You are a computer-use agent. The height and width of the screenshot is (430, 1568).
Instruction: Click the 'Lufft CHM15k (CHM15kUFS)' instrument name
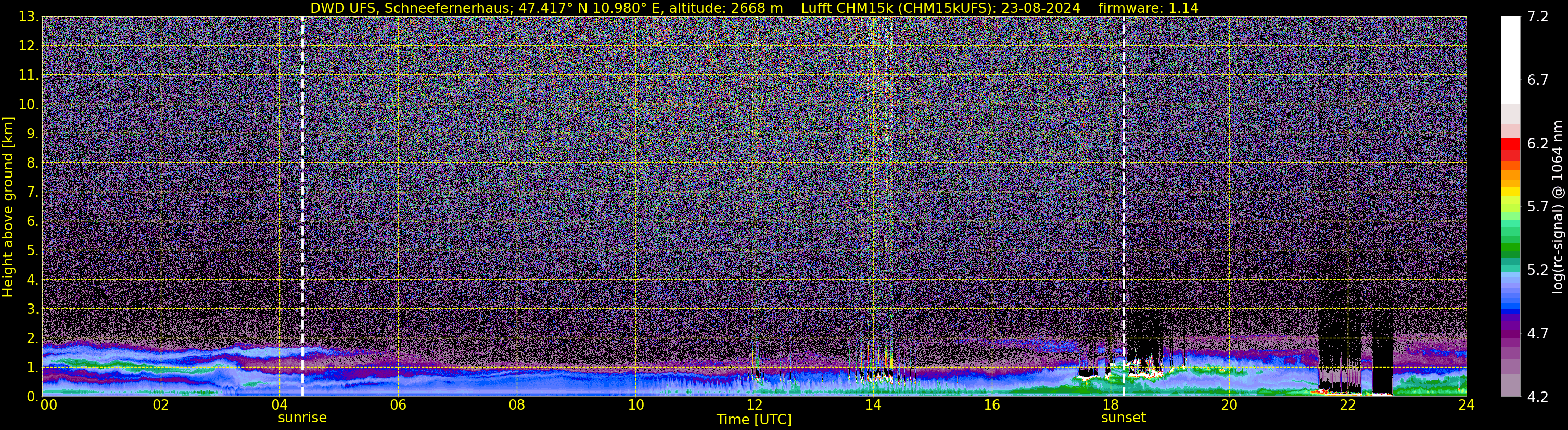pos(898,8)
